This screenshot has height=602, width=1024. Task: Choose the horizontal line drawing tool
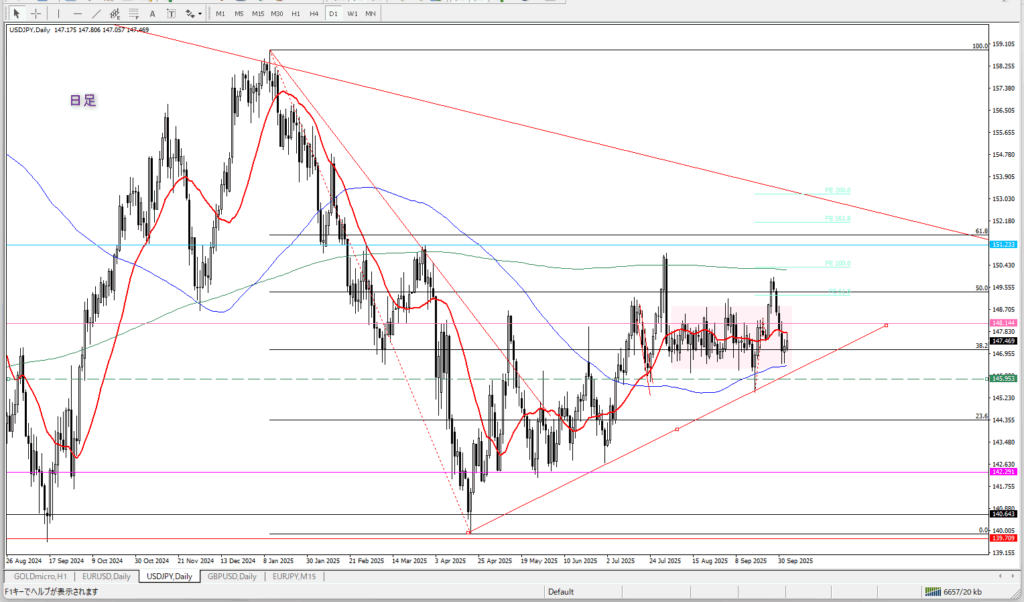[78, 13]
